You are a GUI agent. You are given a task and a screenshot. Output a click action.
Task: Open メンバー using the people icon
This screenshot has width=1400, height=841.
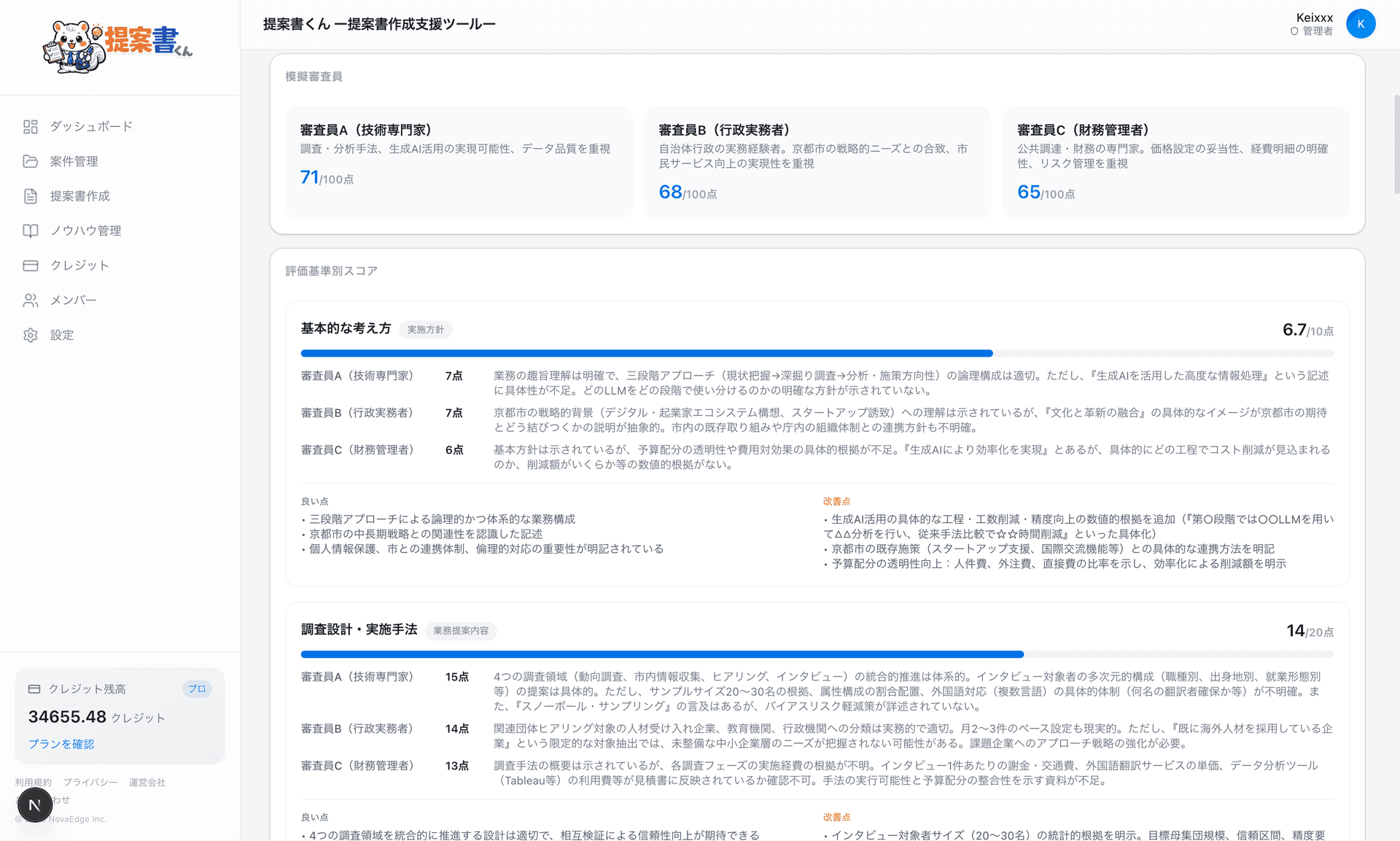[30, 300]
